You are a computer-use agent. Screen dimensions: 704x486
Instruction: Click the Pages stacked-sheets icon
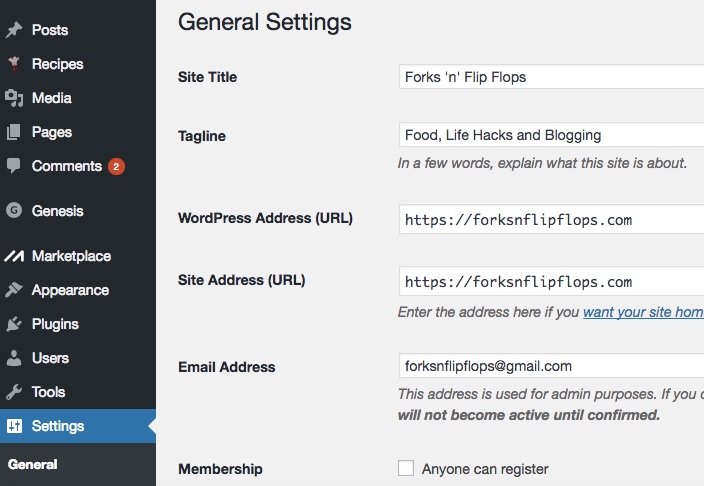(x=14, y=132)
